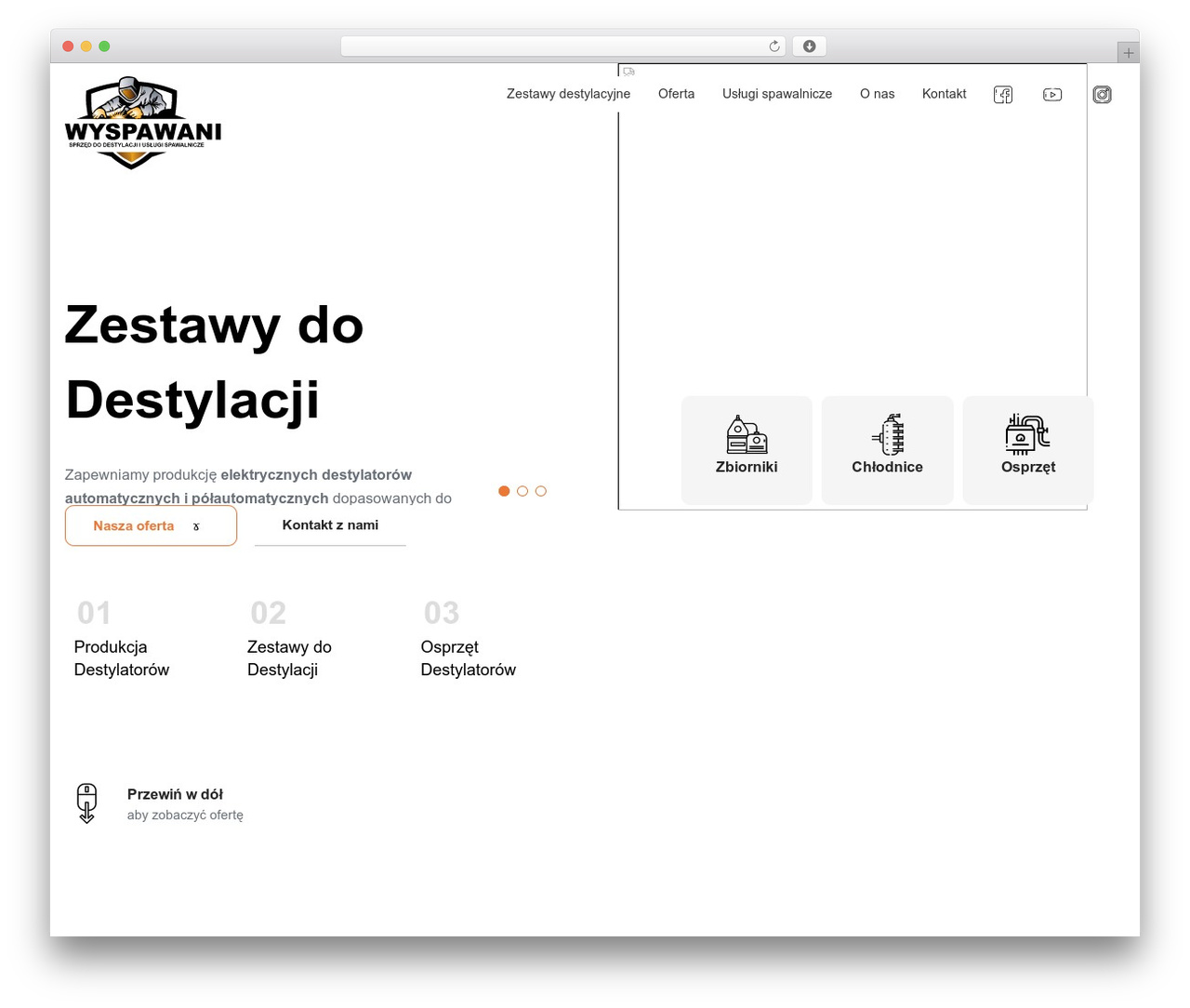Click the Kontakt z nami button

pyautogui.click(x=330, y=525)
